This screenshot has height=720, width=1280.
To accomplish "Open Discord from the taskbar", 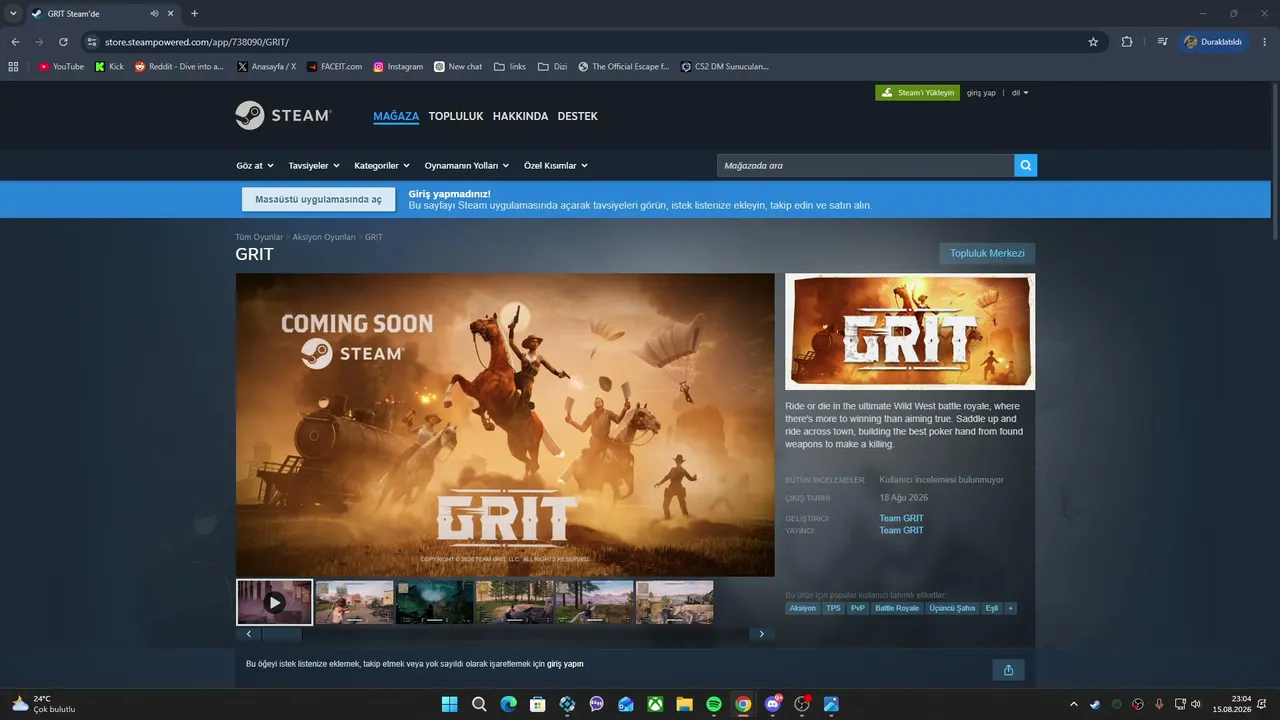I will pyautogui.click(x=772, y=704).
